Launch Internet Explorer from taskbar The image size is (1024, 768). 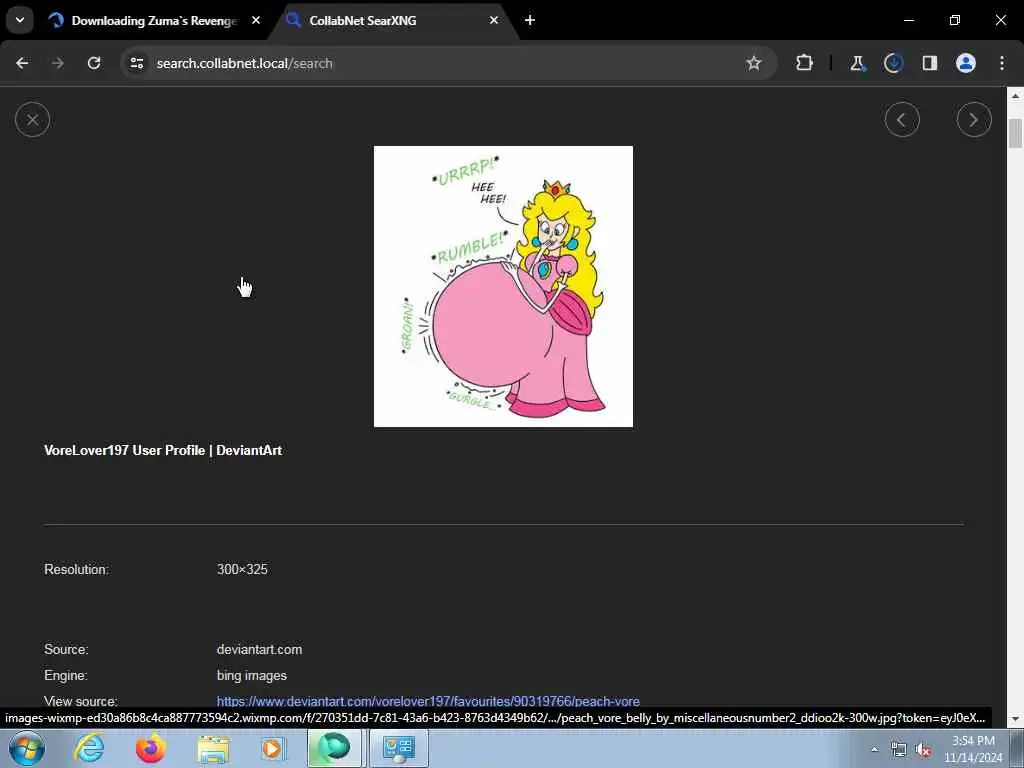point(89,748)
